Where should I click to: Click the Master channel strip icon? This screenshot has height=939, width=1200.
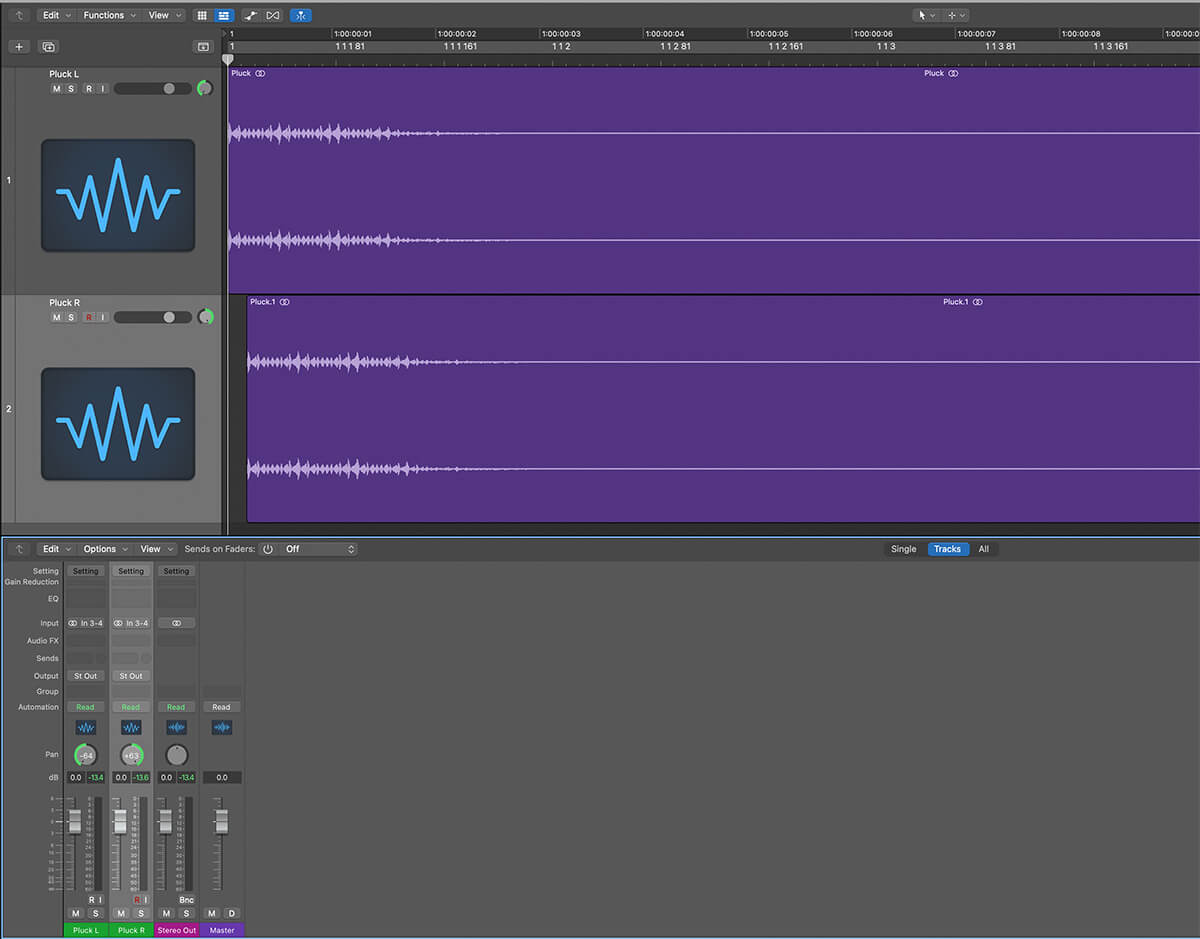[222, 728]
